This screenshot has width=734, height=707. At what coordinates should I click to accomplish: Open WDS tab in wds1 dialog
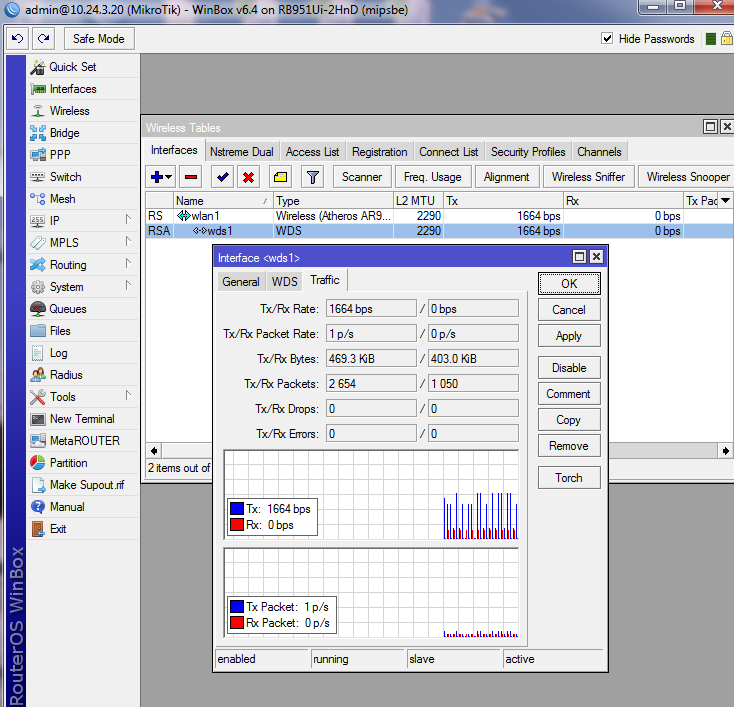[x=285, y=282]
